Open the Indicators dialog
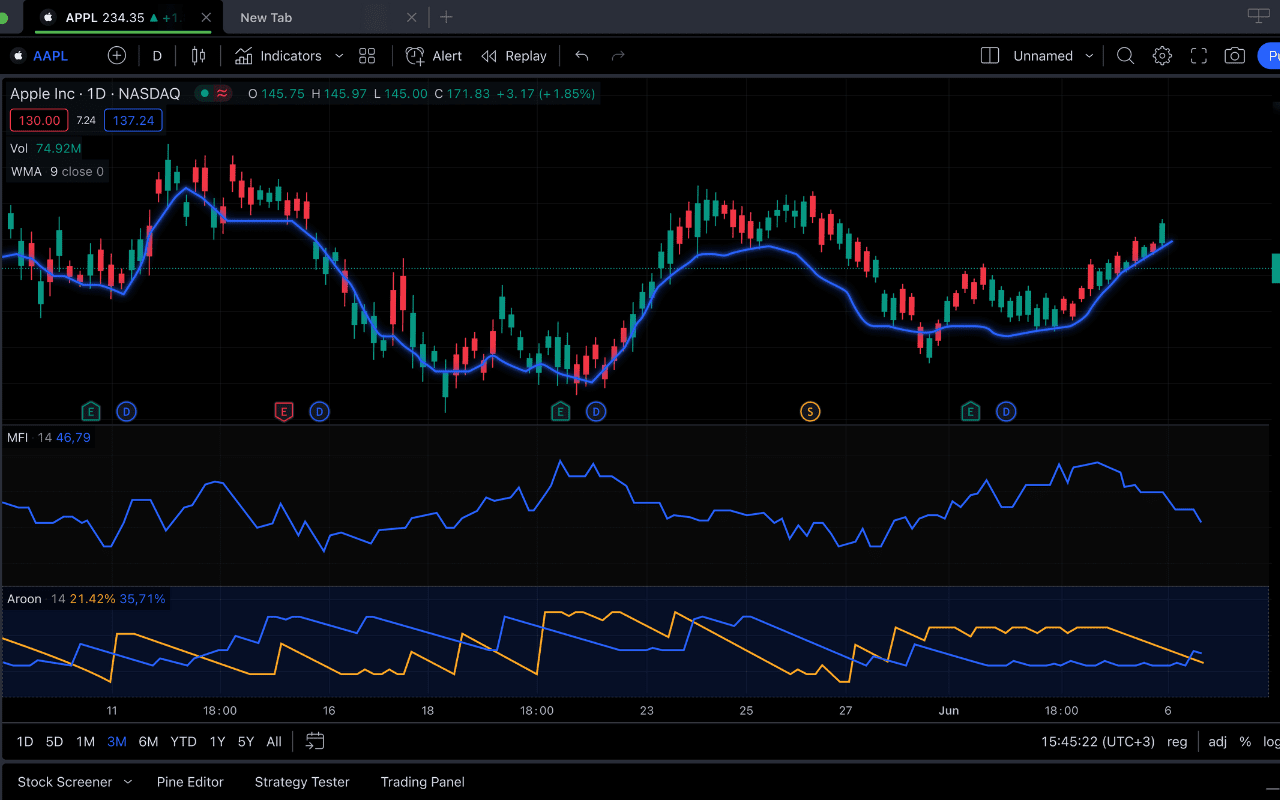The image size is (1280, 800). click(x=278, y=56)
